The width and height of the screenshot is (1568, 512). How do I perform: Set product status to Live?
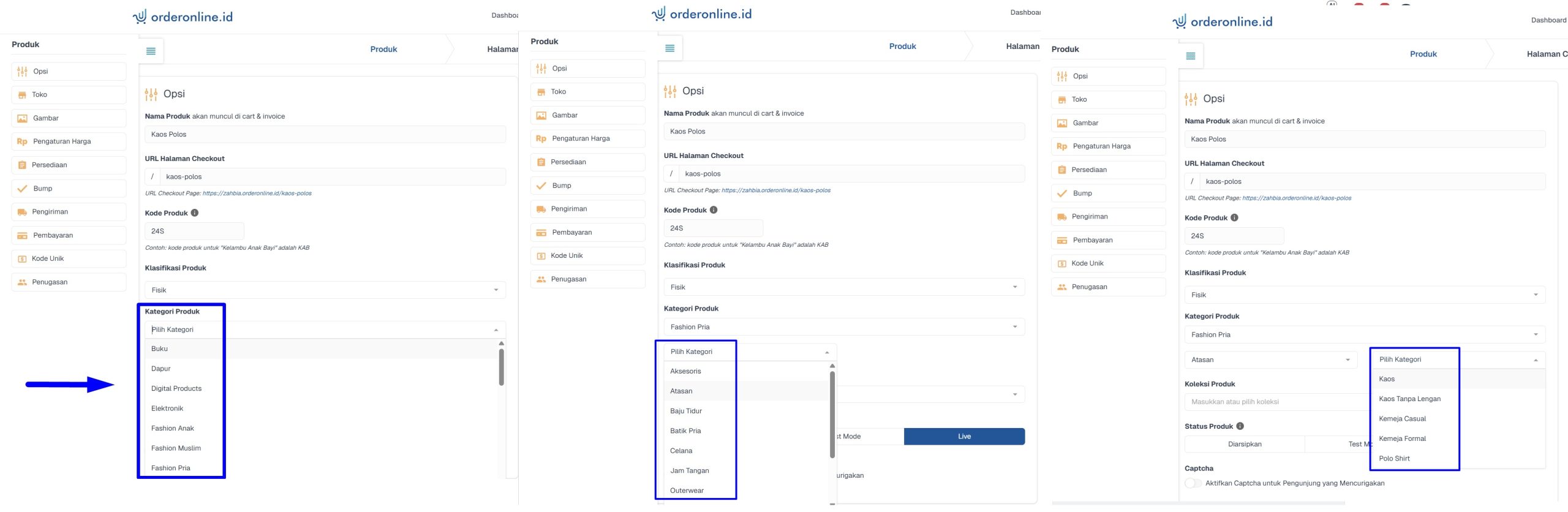(964, 437)
